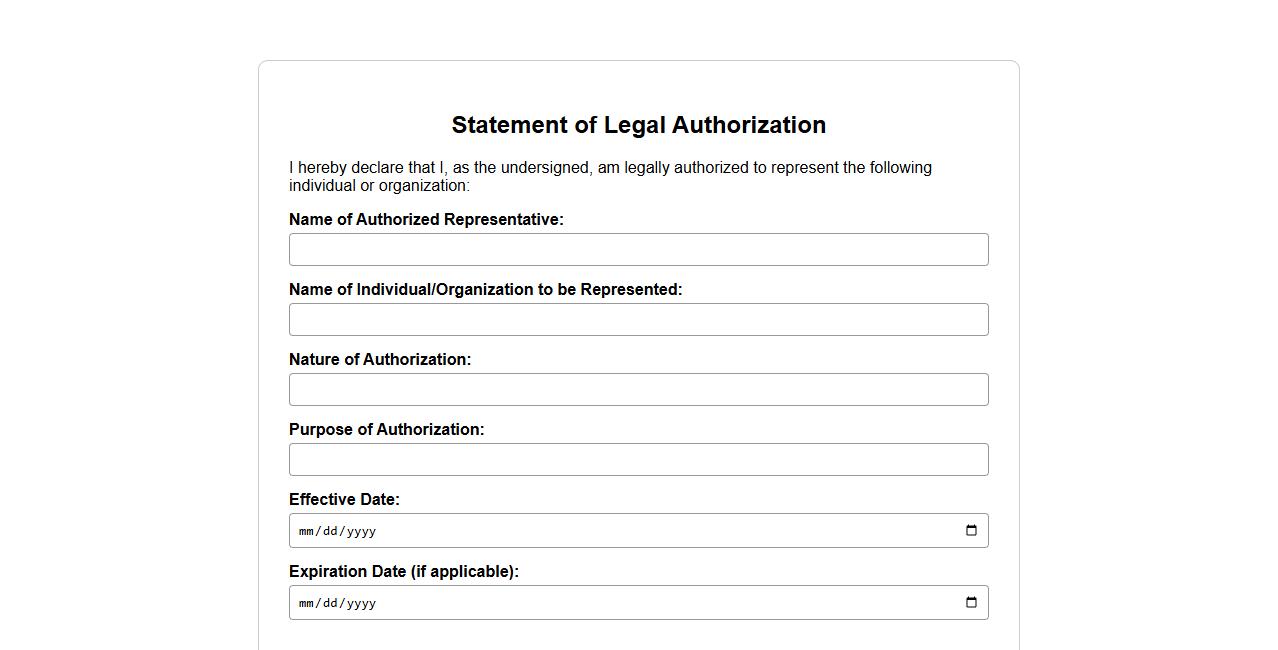
Task: Open the Effective Date calendar picker icon
Action: tap(971, 531)
